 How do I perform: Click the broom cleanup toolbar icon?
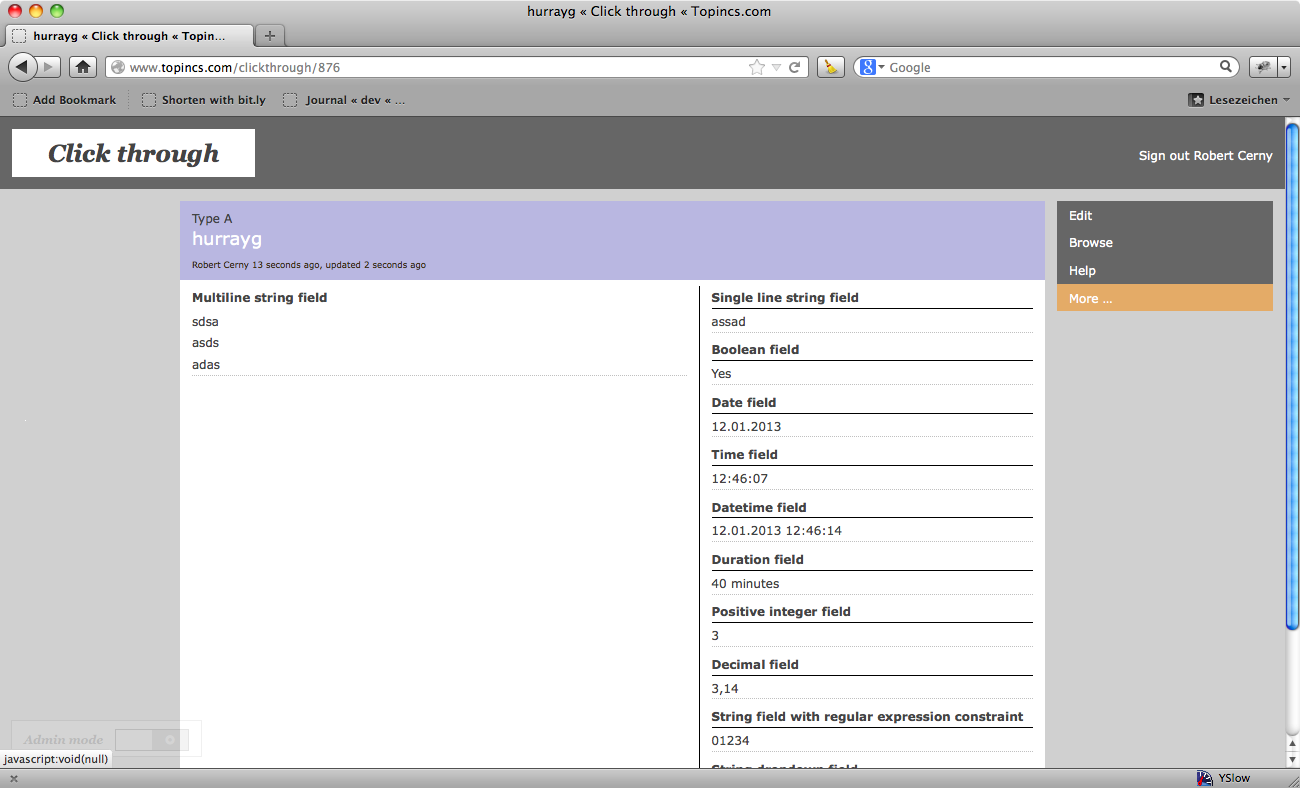[831, 67]
